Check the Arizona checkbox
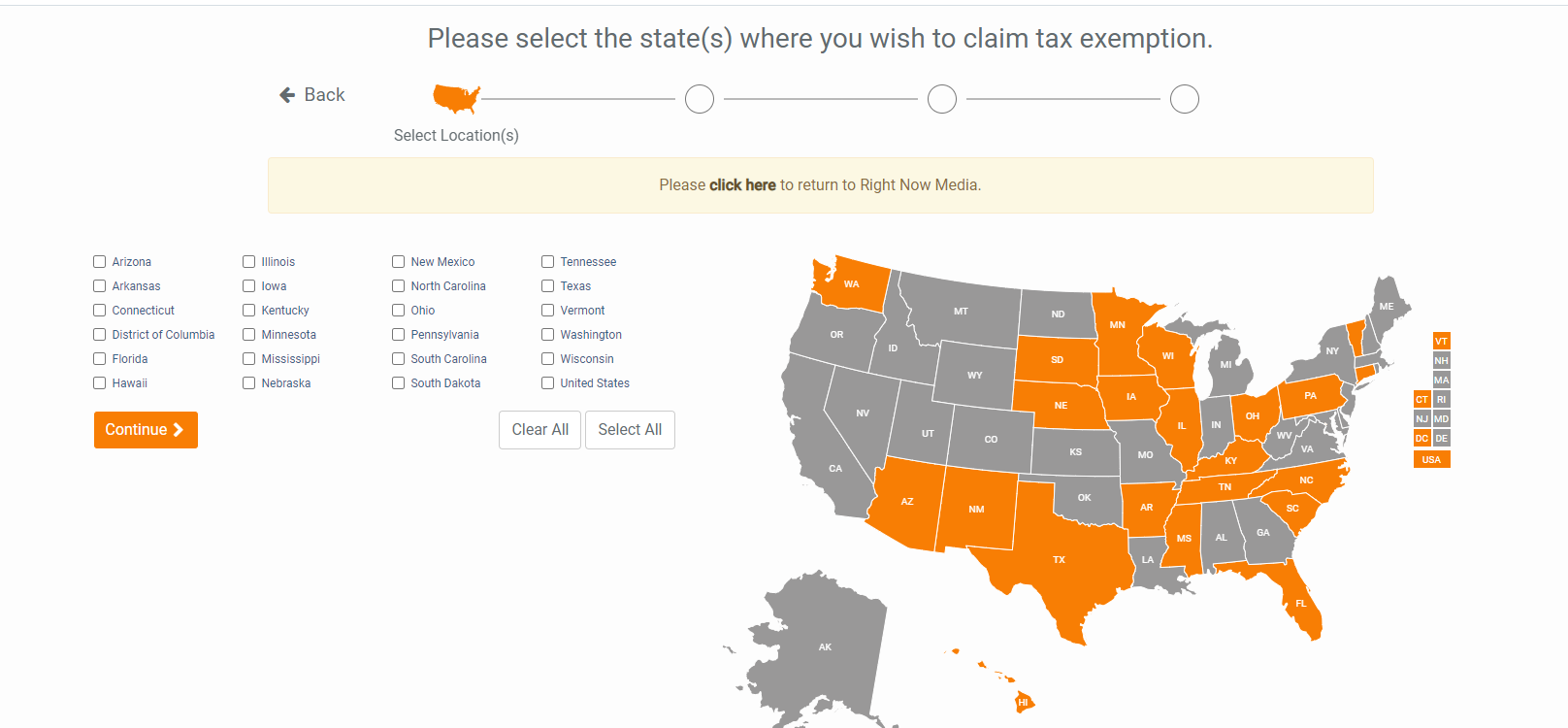This screenshot has height=728, width=1568. 99,261
